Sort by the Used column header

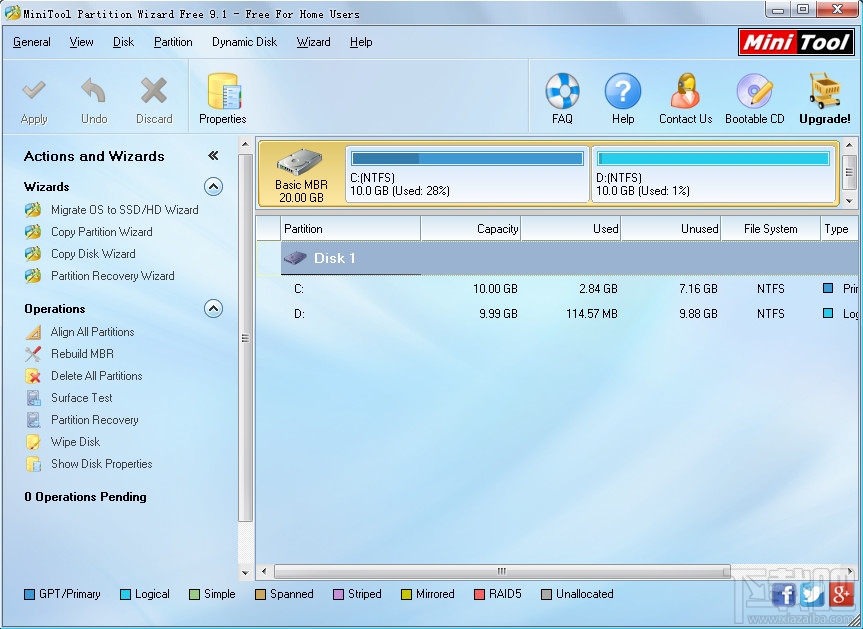click(x=571, y=229)
